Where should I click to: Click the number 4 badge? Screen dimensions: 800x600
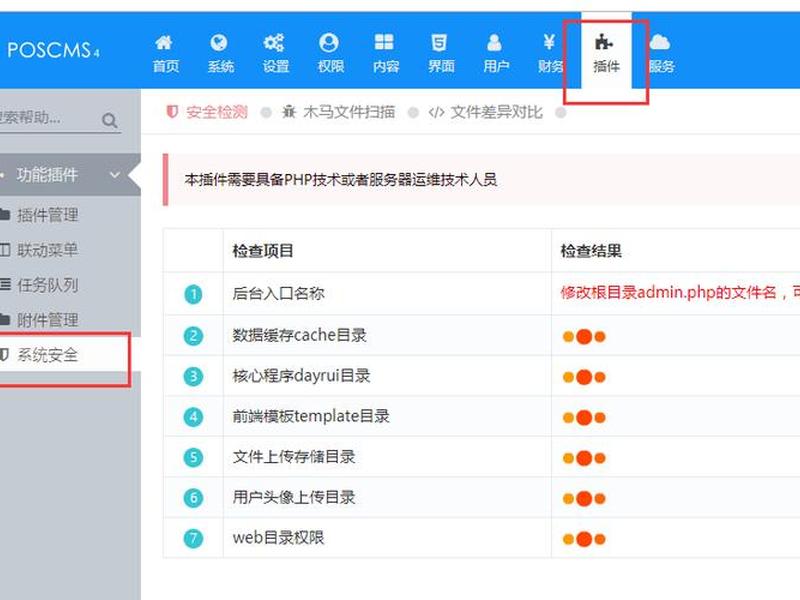193,417
